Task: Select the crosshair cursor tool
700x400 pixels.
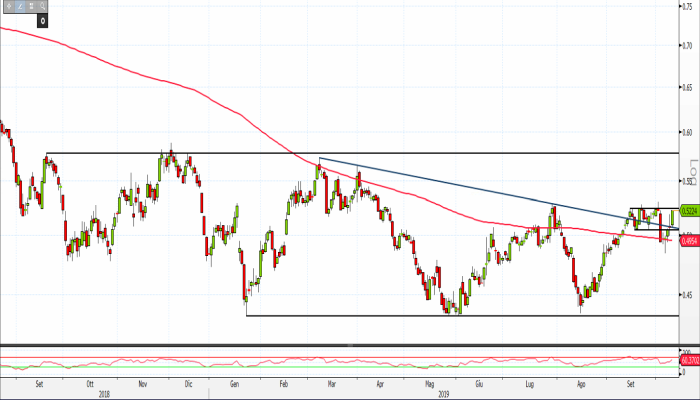Action: pos(11,6)
